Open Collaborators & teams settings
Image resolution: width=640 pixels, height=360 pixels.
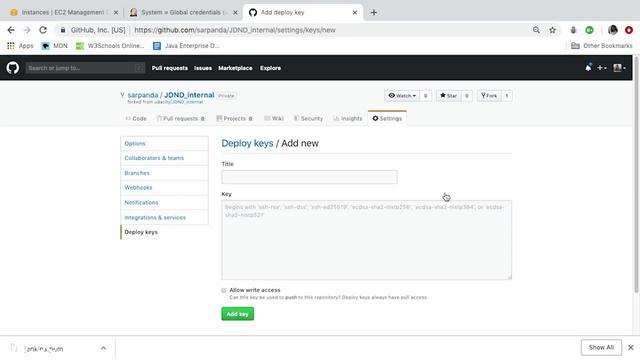point(164,158)
